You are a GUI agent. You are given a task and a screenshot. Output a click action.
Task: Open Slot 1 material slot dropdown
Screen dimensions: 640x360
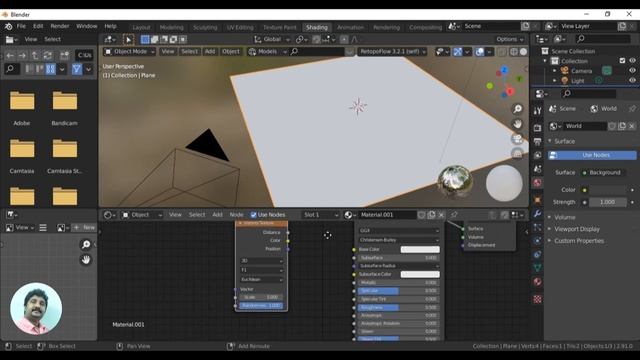(321, 215)
